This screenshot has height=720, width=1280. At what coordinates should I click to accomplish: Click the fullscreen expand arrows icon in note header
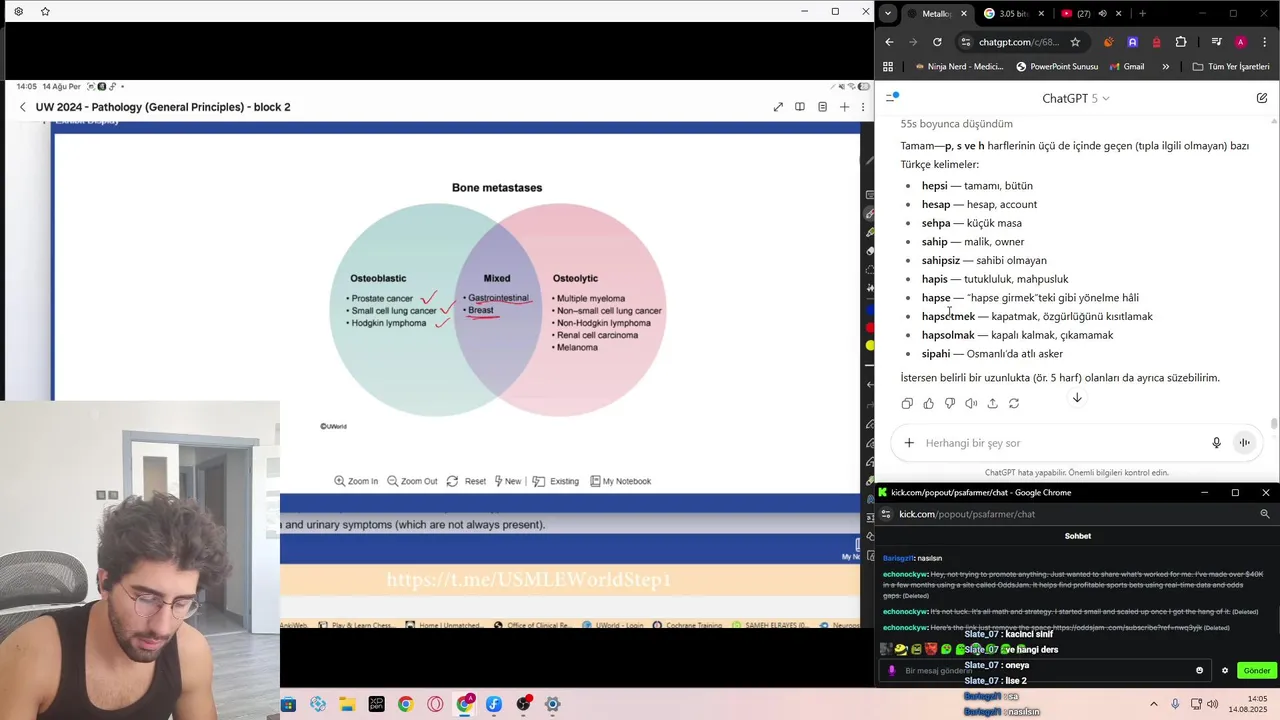(778, 107)
